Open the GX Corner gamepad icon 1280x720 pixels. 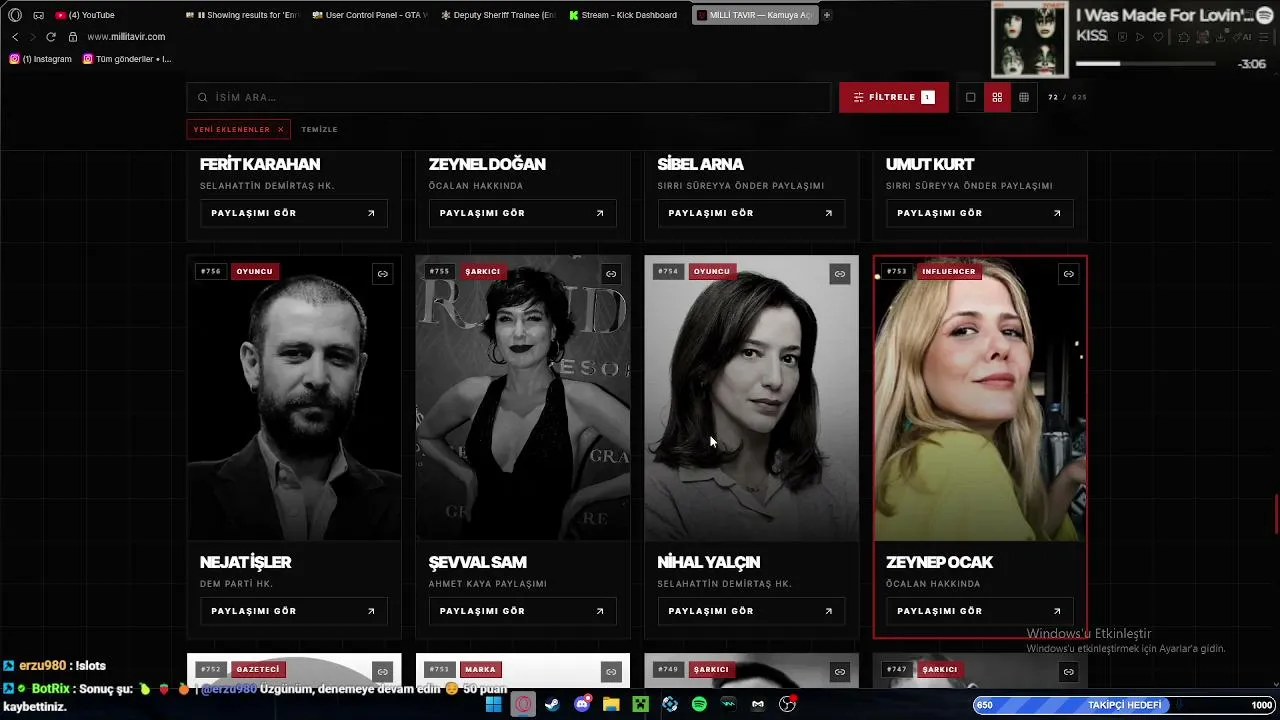[38, 15]
